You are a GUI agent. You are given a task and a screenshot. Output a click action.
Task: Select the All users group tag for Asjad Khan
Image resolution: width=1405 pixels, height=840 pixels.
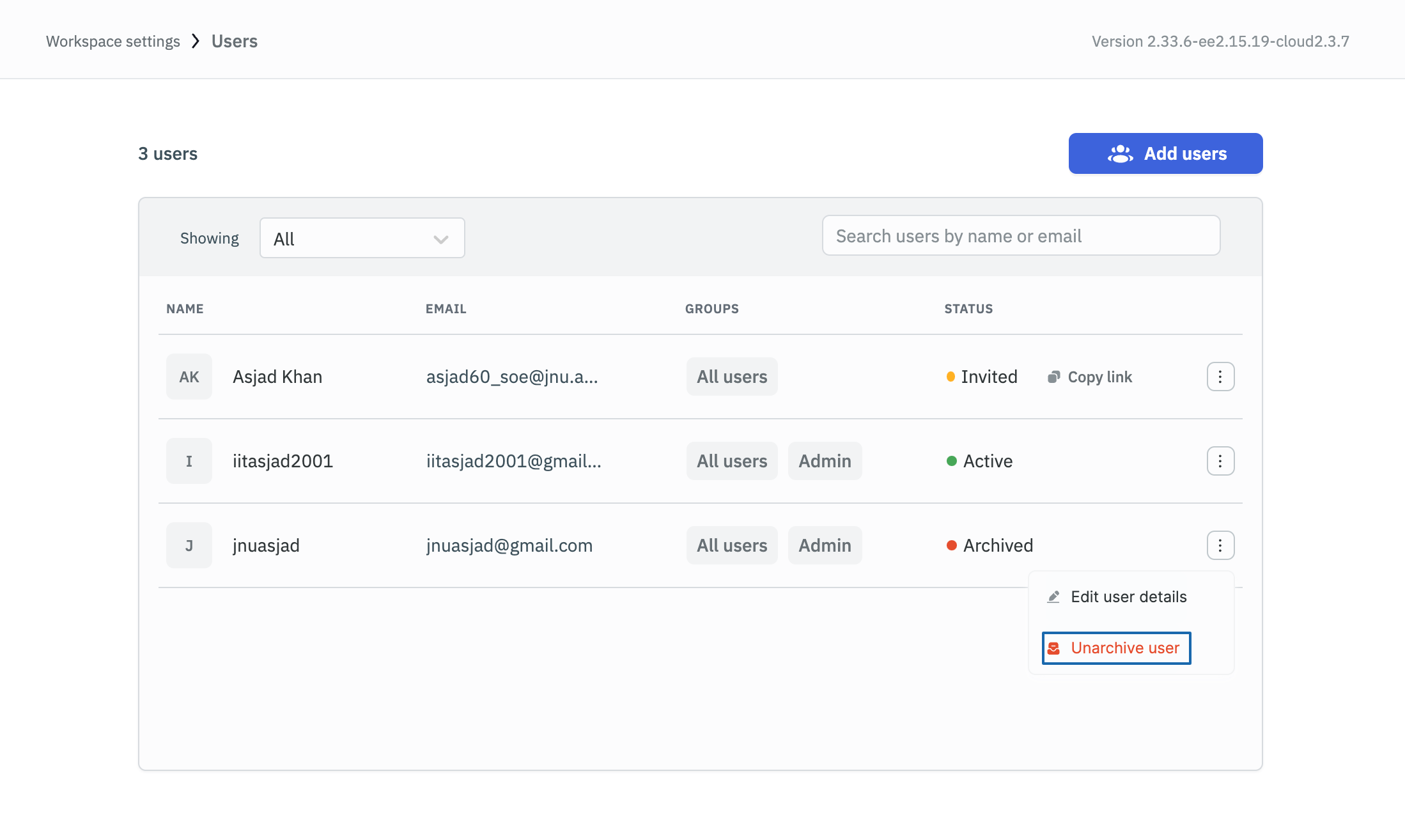click(732, 377)
